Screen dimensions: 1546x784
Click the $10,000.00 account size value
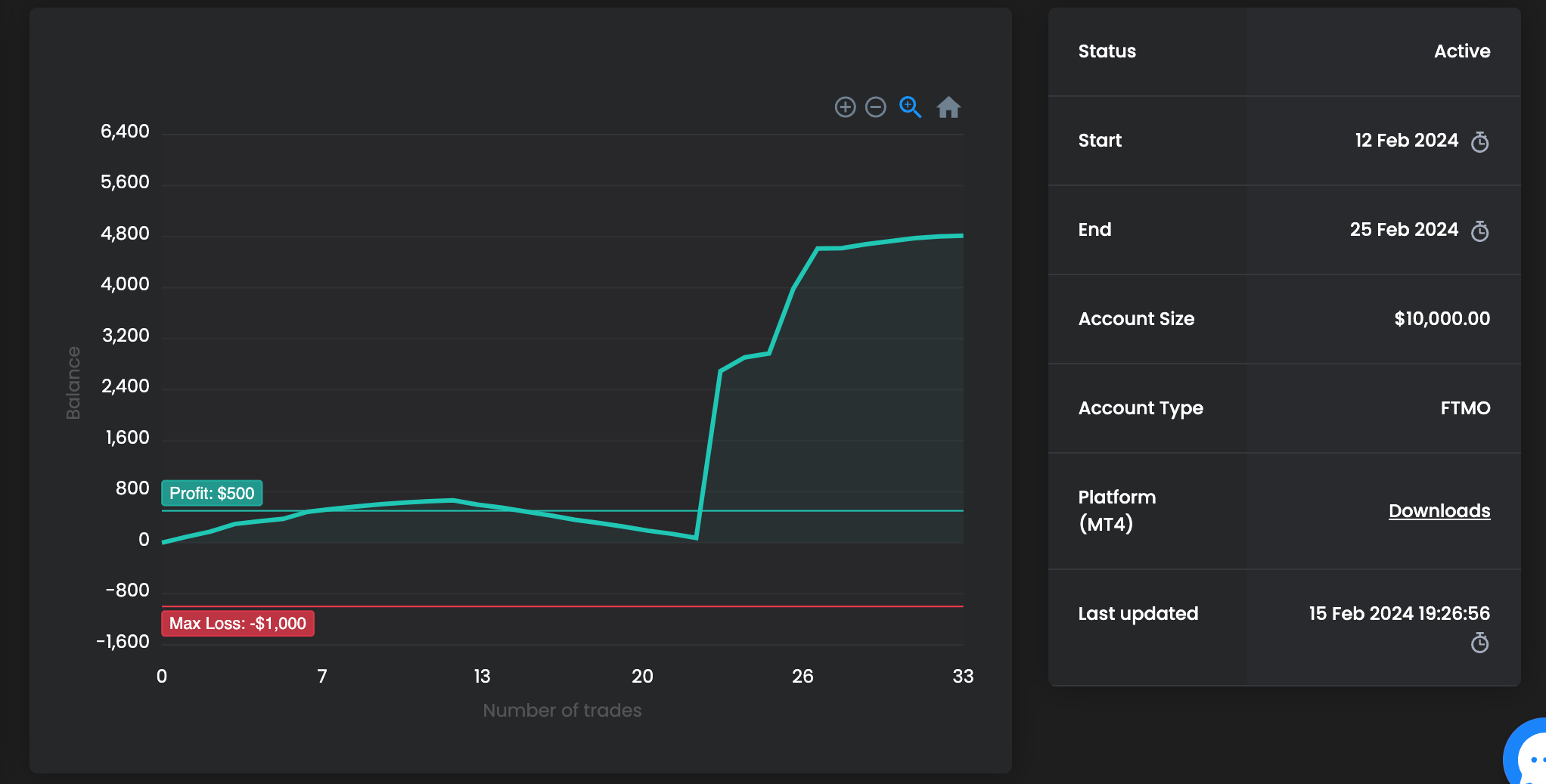point(1442,319)
